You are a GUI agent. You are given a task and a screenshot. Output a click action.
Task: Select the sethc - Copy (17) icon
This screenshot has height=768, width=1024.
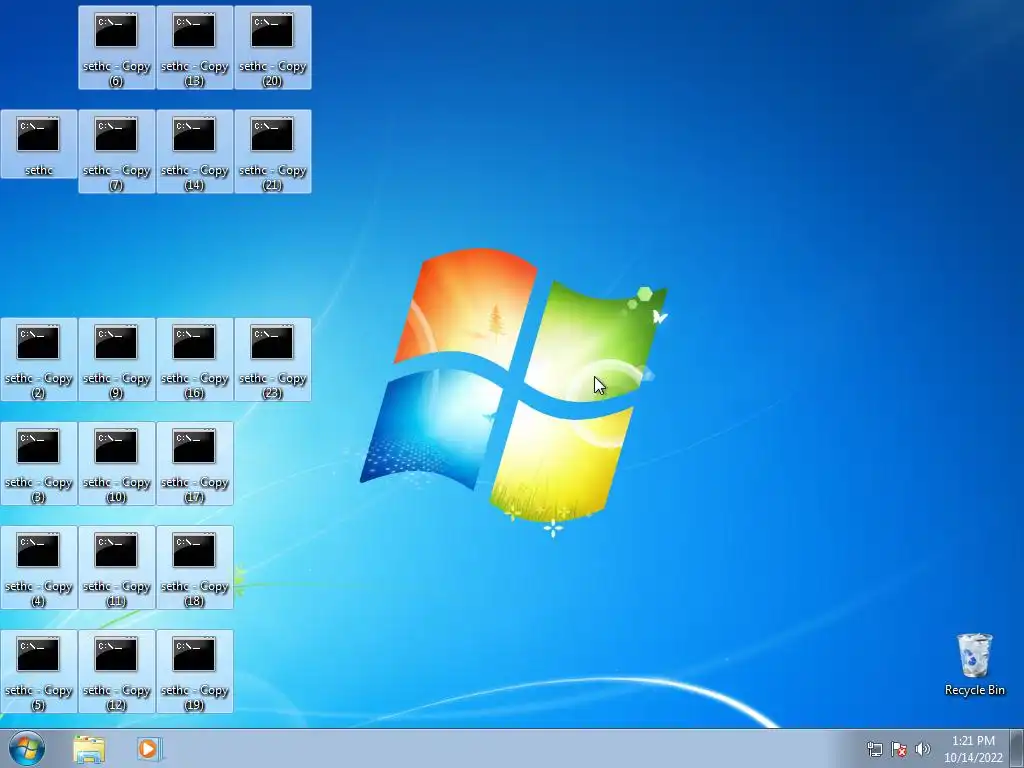[x=195, y=464]
